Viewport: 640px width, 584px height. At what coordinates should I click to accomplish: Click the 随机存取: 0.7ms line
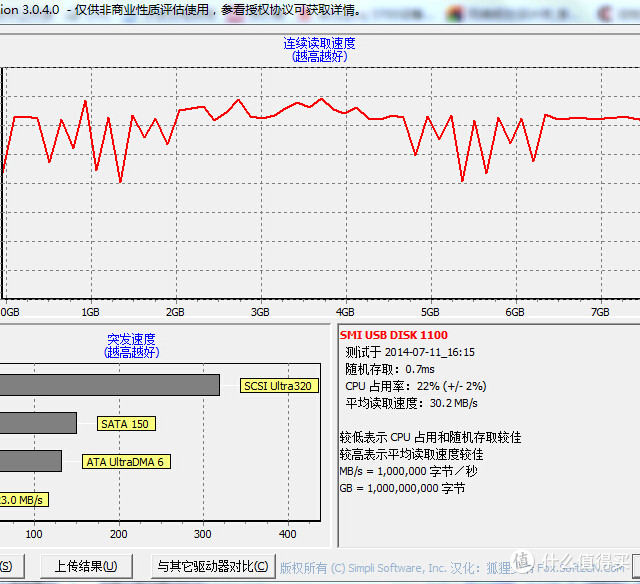(390, 369)
